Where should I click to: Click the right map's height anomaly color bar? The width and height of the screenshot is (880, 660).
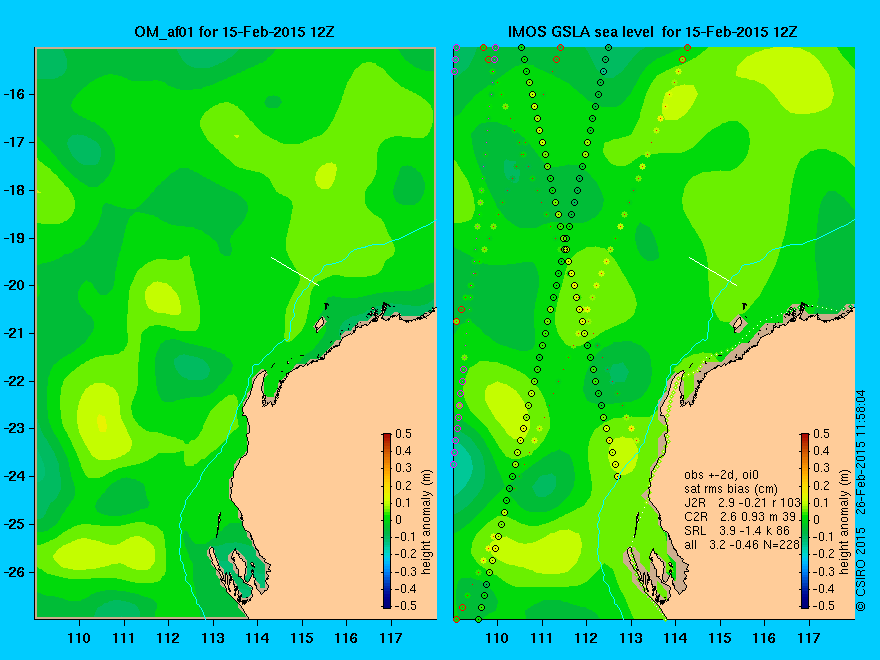[805, 520]
